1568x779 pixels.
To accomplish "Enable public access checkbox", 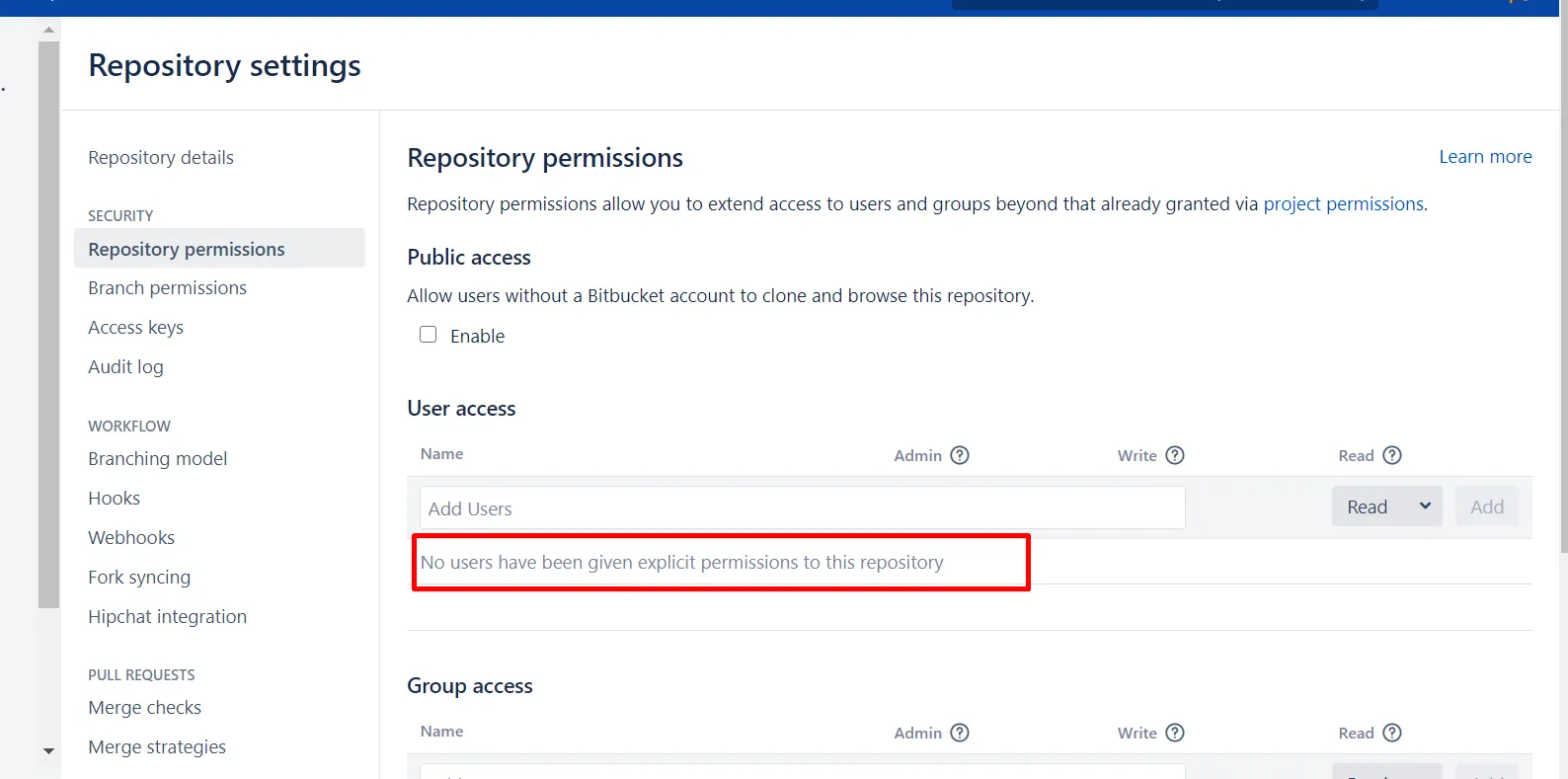I will click(429, 335).
